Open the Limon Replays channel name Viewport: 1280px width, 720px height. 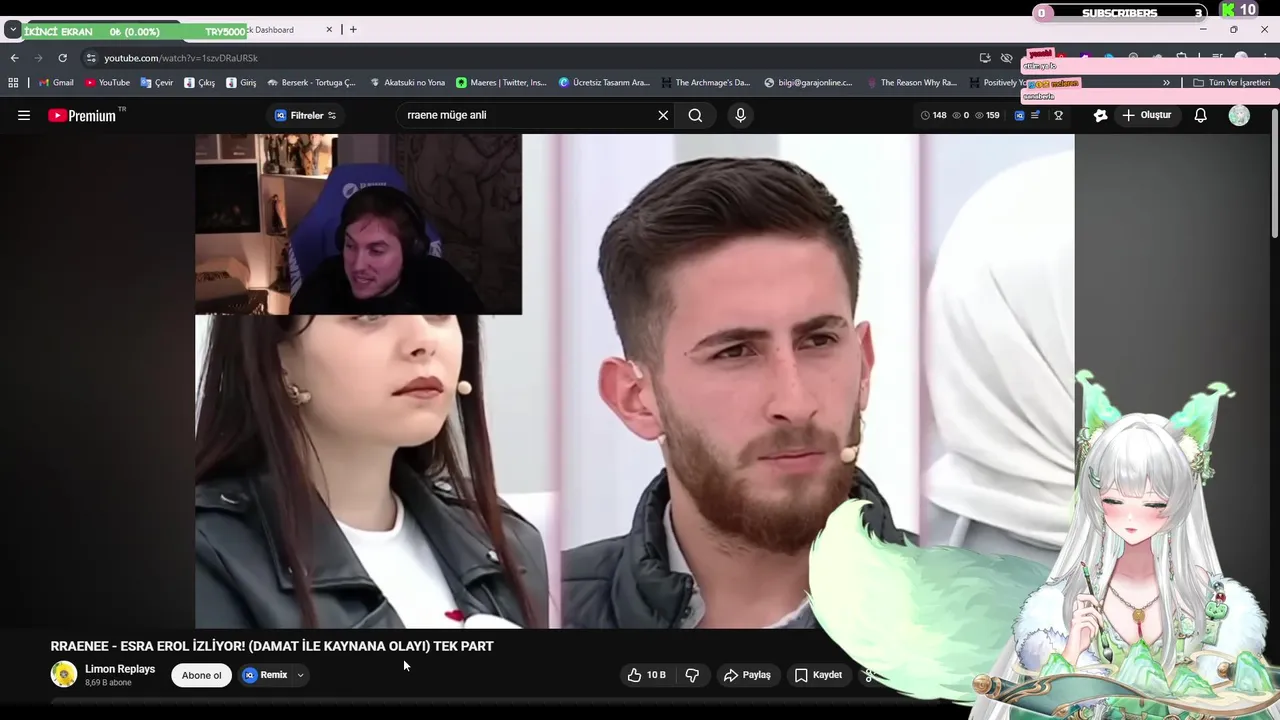click(x=120, y=669)
